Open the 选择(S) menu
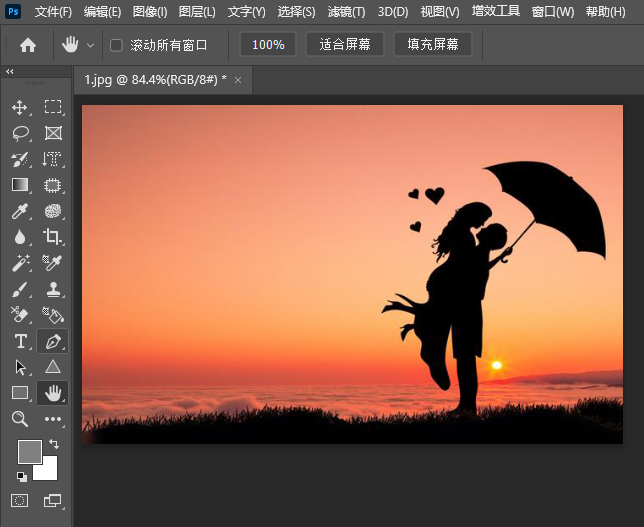The image size is (644, 527). coord(296,12)
